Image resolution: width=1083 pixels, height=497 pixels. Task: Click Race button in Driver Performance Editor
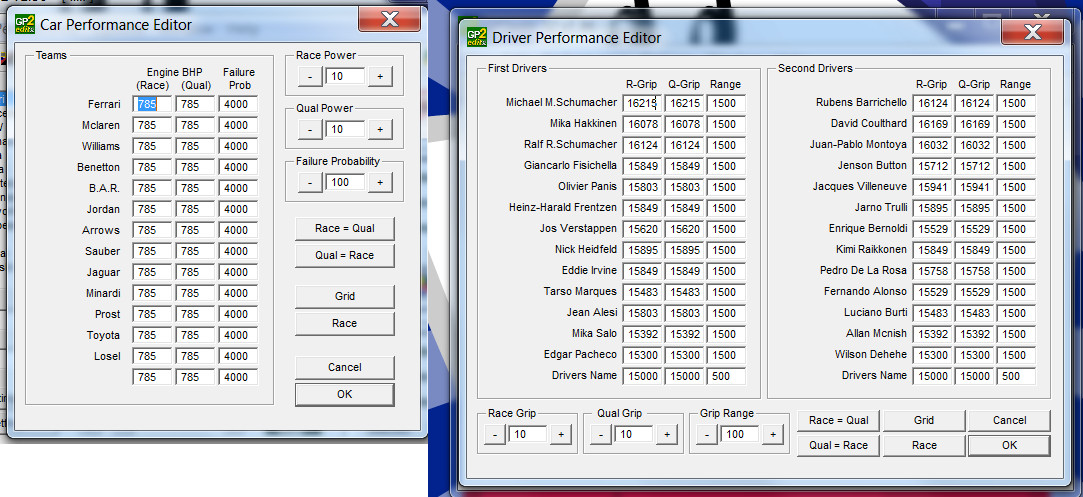[x=924, y=445]
